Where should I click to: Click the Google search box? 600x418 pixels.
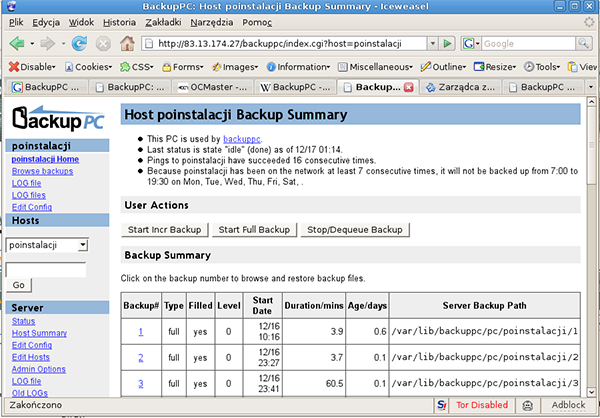[x=528, y=44]
